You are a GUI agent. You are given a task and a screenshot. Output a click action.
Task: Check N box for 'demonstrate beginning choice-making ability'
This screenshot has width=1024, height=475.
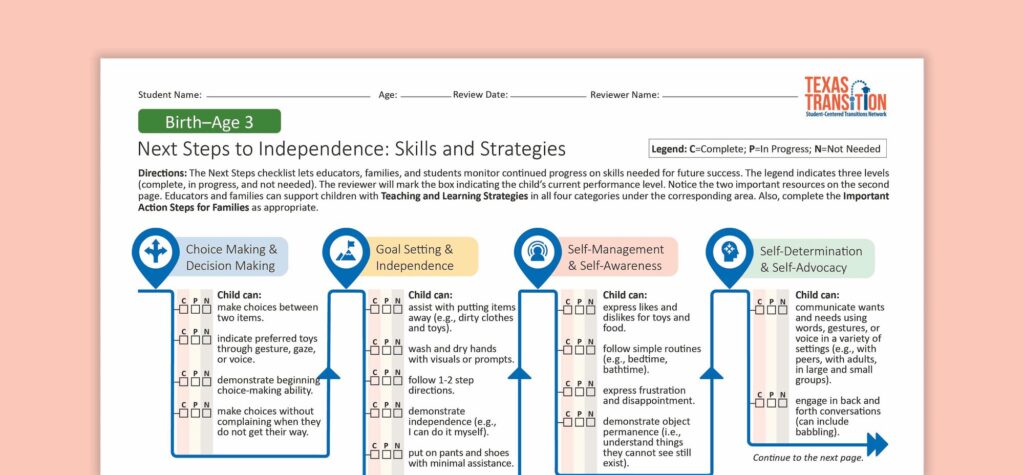206,381
